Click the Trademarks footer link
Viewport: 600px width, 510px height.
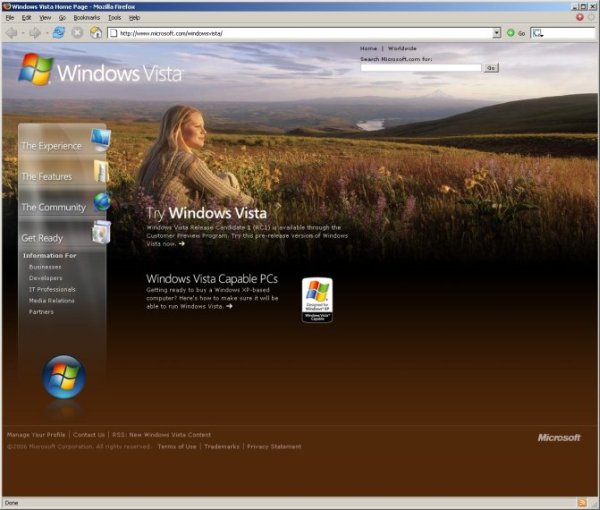tap(222, 446)
